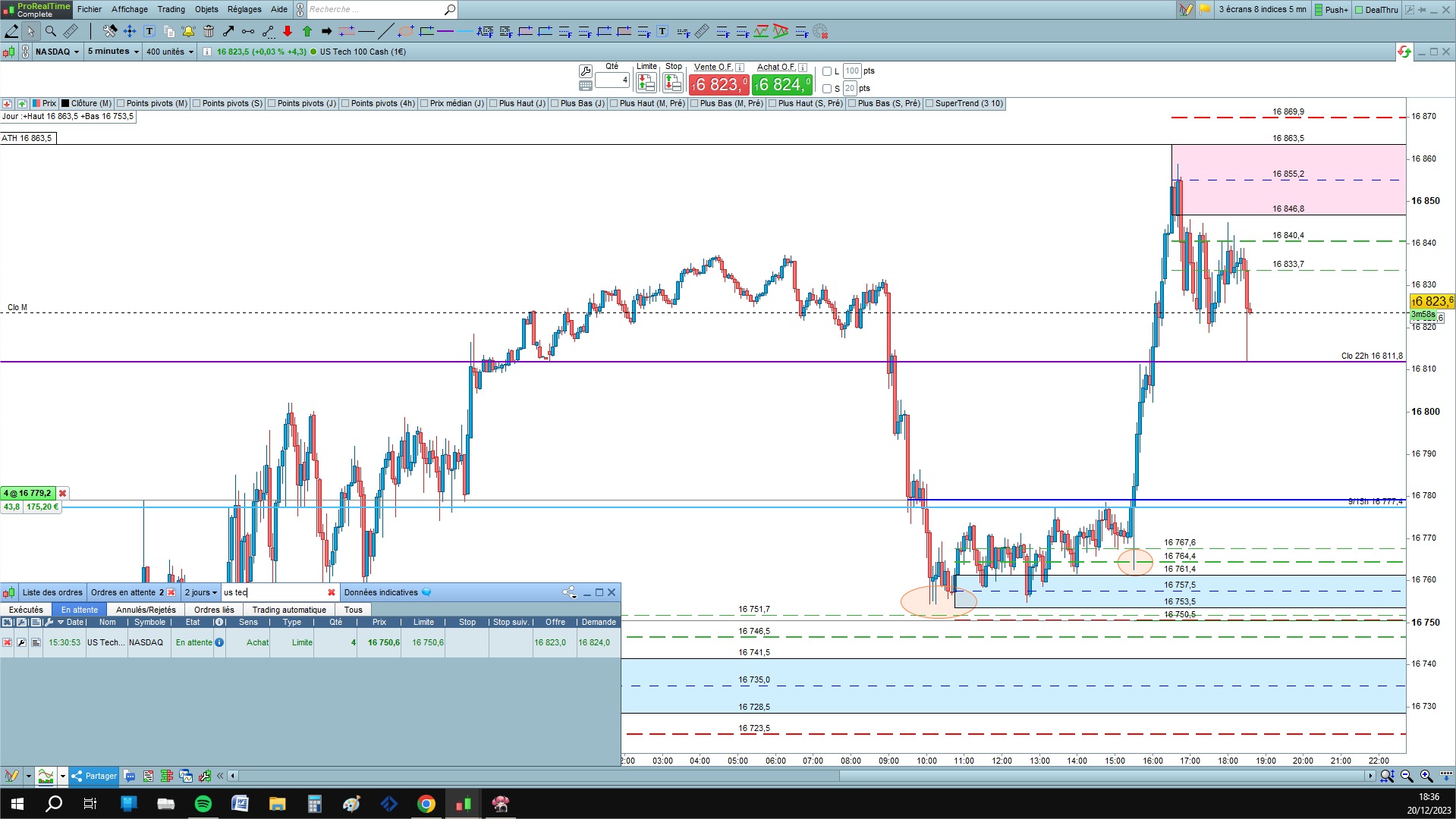The width and height of the screenshot is (1456, 819).
Task: Select the text annotation T tool
Action: coord(149,31)
